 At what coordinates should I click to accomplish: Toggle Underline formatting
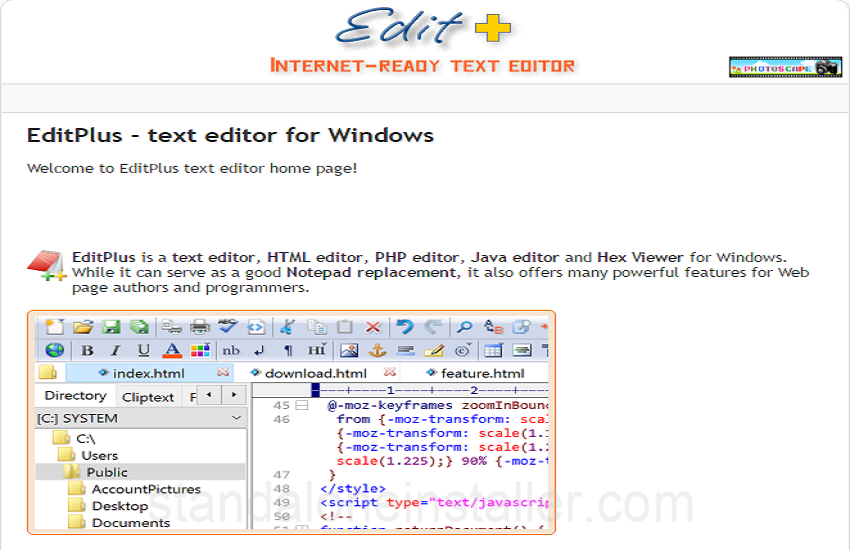(x=143, y=351)
